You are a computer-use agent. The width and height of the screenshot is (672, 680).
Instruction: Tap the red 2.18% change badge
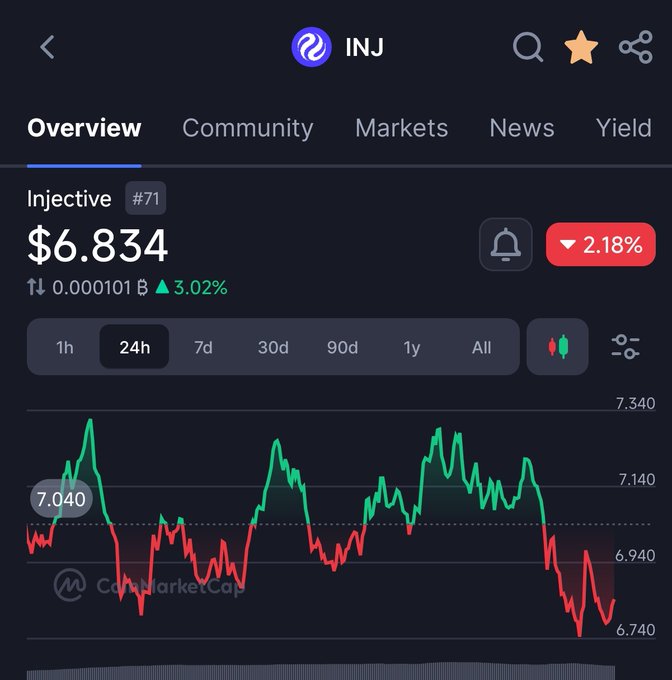(600, 245)
